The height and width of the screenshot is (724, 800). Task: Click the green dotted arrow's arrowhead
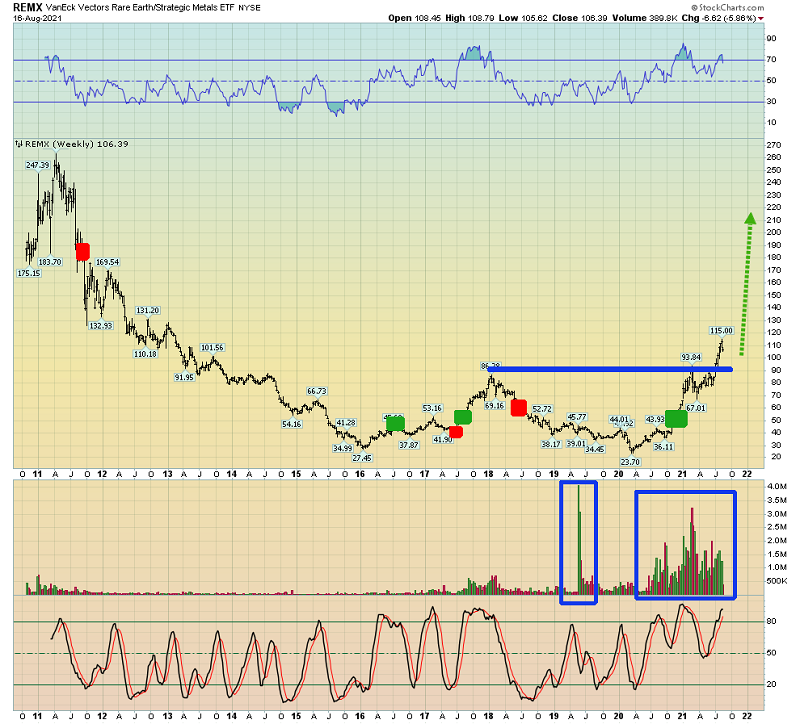pyautogui.click(x=748, y=218)
